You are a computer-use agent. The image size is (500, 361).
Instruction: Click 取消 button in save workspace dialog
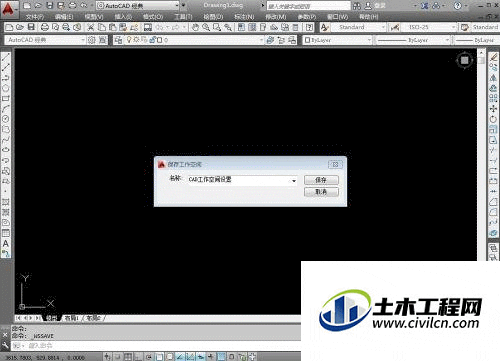click(321, 192)
